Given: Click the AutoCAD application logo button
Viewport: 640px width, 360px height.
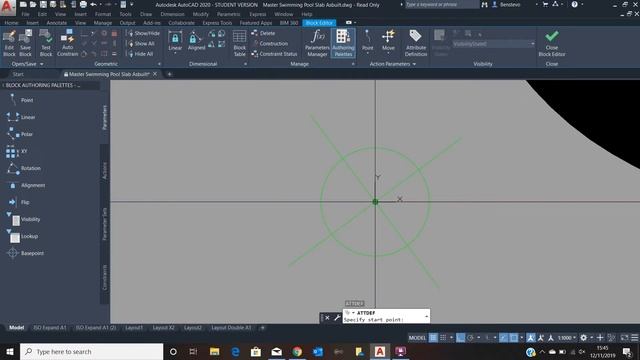Looking at the screenshot, I should 7,7.
